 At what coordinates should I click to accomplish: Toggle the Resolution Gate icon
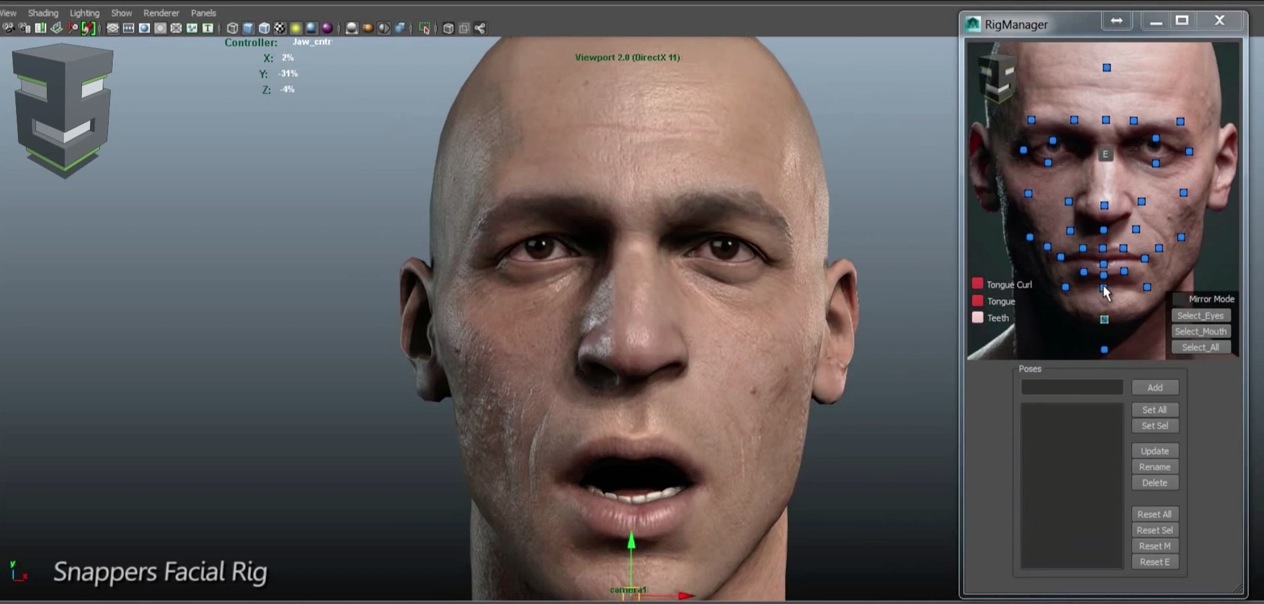click(x=144, y=28)
